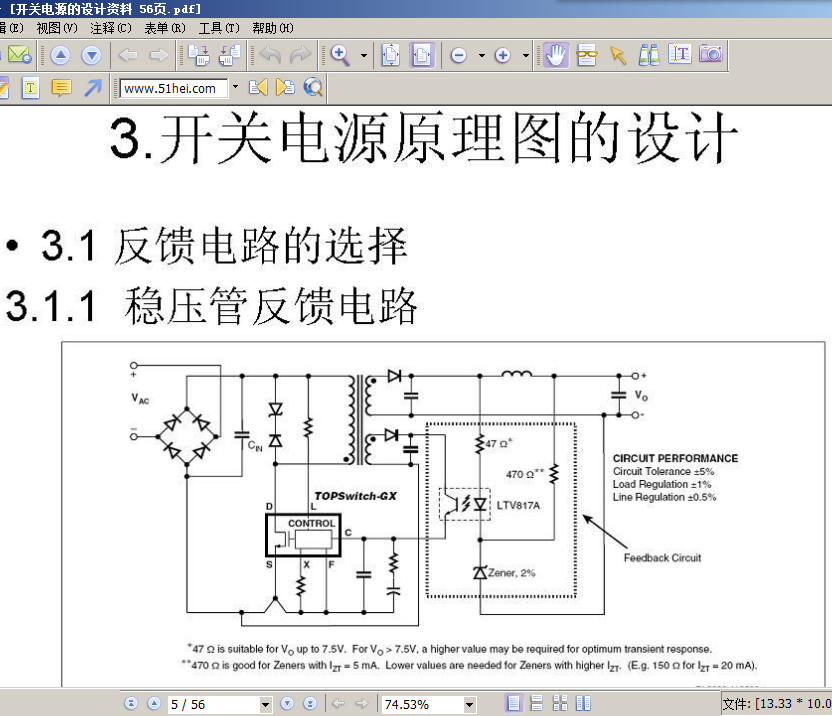Open the 表单(R) menu
This screenshot has width=832, height=716.
(x=165, y=28)
